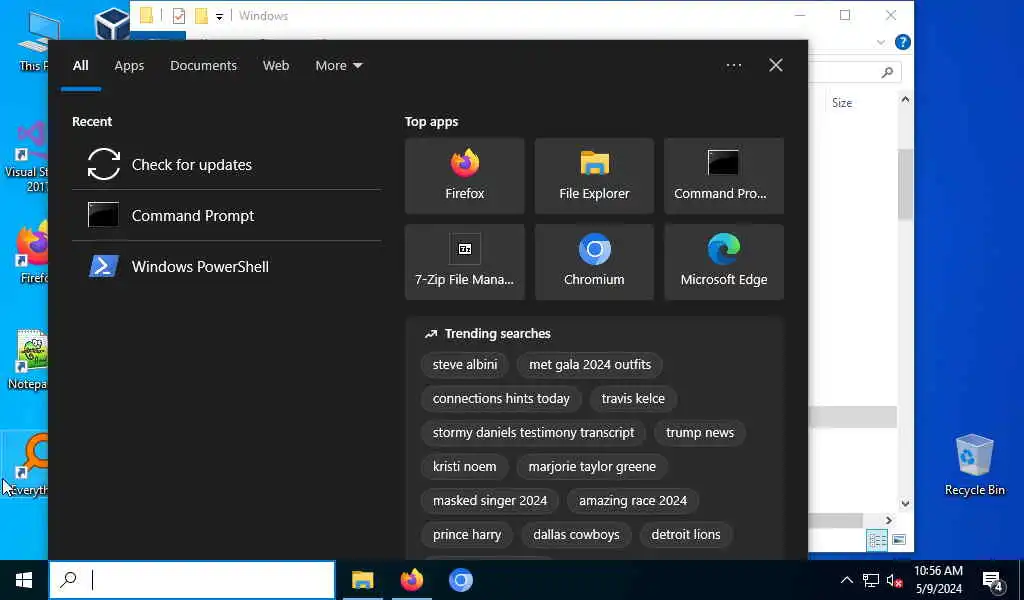Click the taskbar clock and date
The height and width of the screenshot is (600, 1024).
(x=938, y=580)
